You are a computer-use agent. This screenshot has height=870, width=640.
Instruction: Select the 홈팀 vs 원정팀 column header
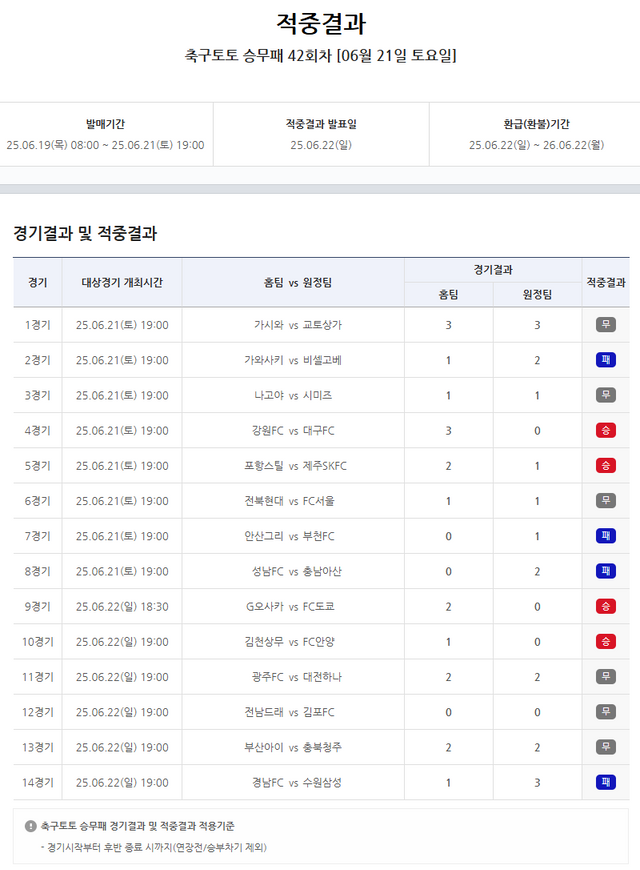[x=293, y=282]
